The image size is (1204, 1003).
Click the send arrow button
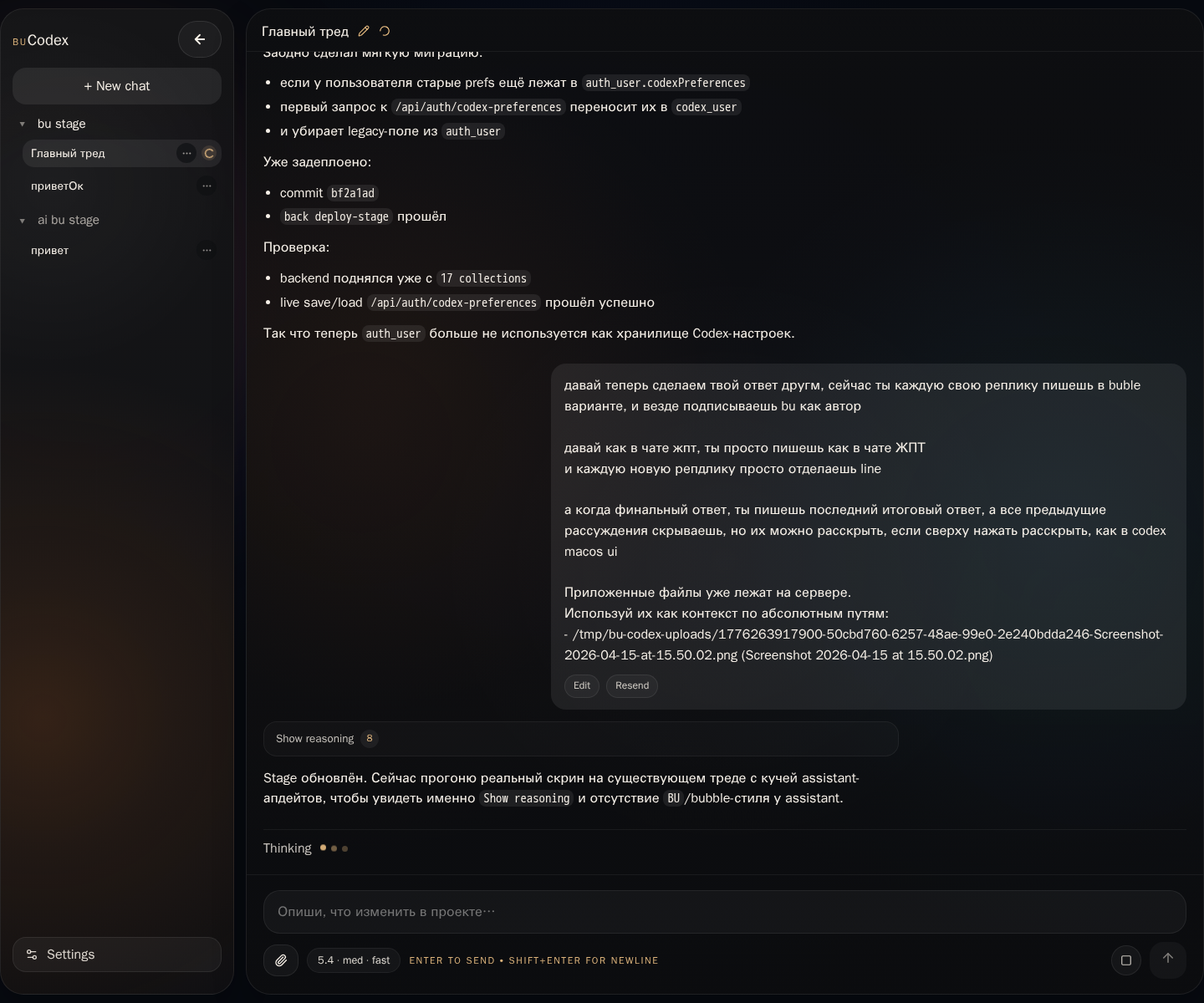(x=1167, y=959)
